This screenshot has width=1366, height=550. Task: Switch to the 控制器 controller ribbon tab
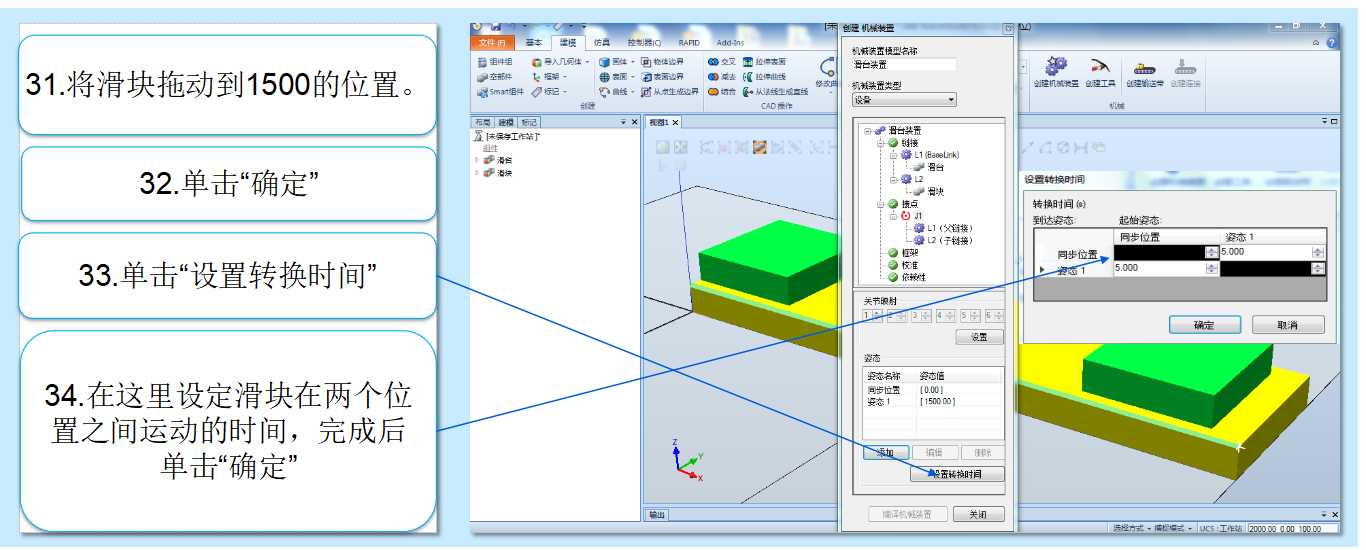tap(644, 43)
